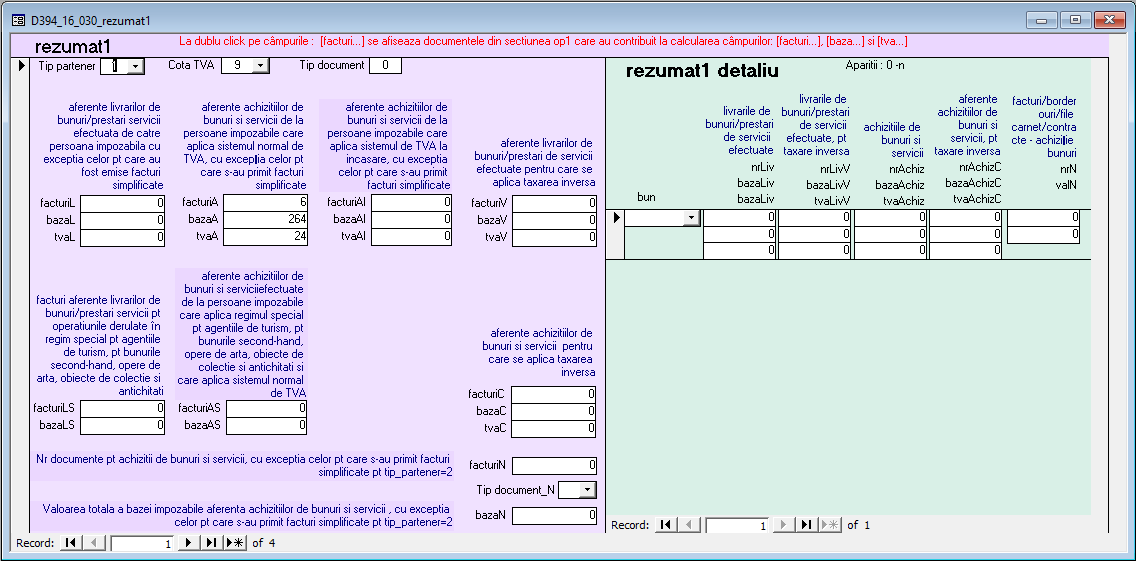Click main record number box

tap(143, 543)
